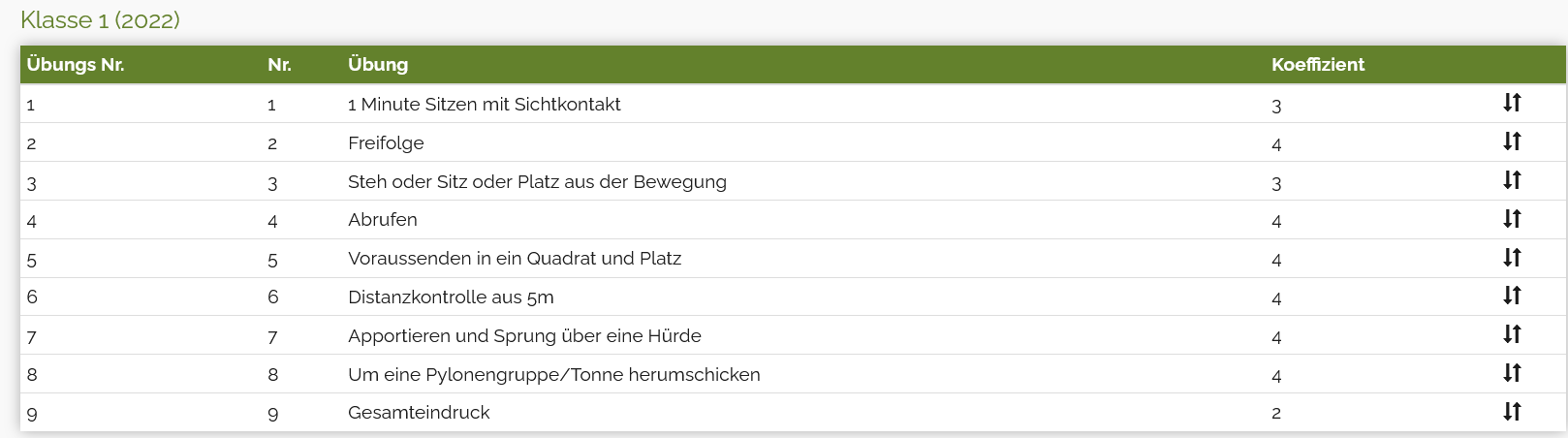Screen dimensions: 1568x438
Task: Click the sort arrows icon for Freifolge
Action: [1512, 141]
